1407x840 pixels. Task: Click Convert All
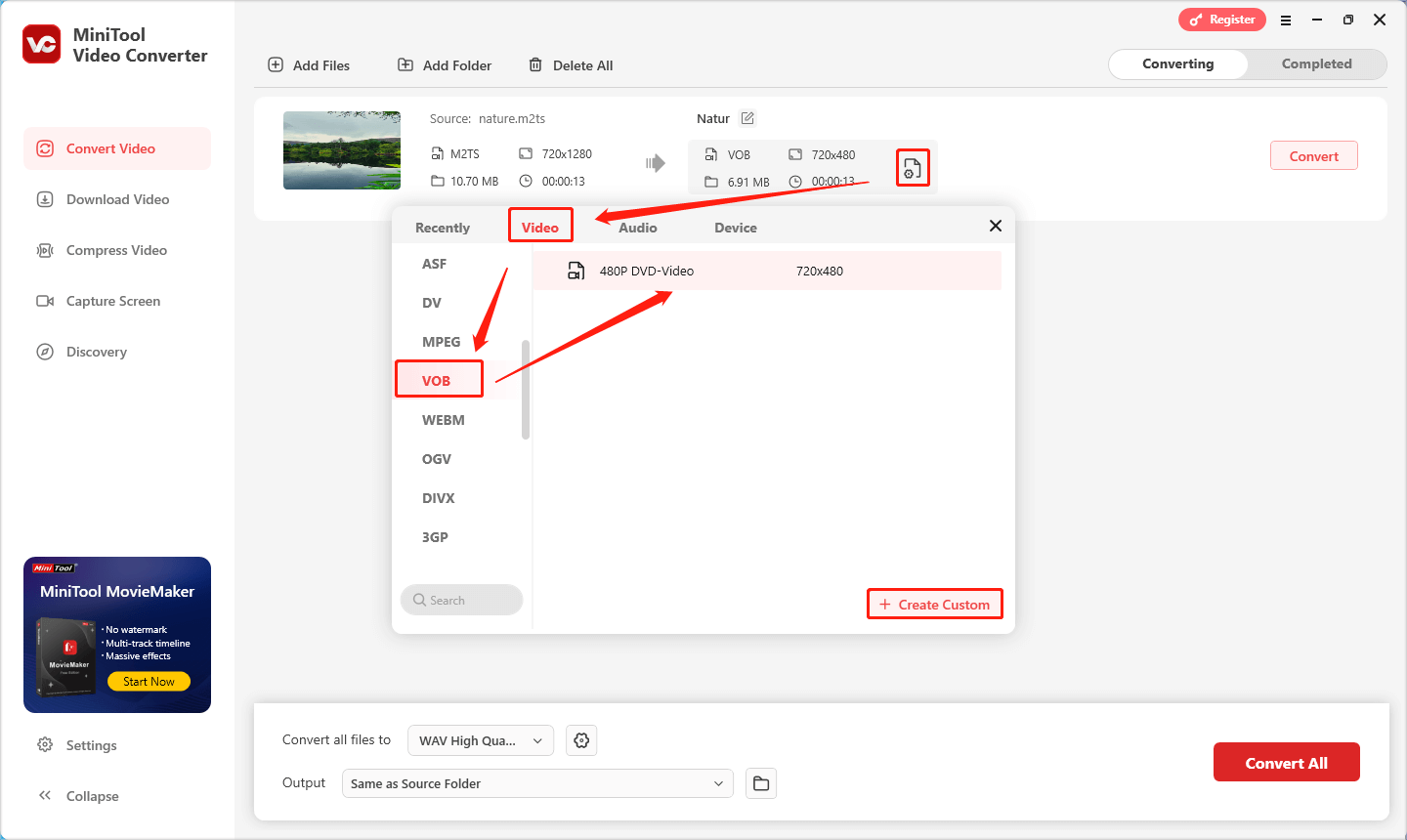click(x=1286, y=763)
